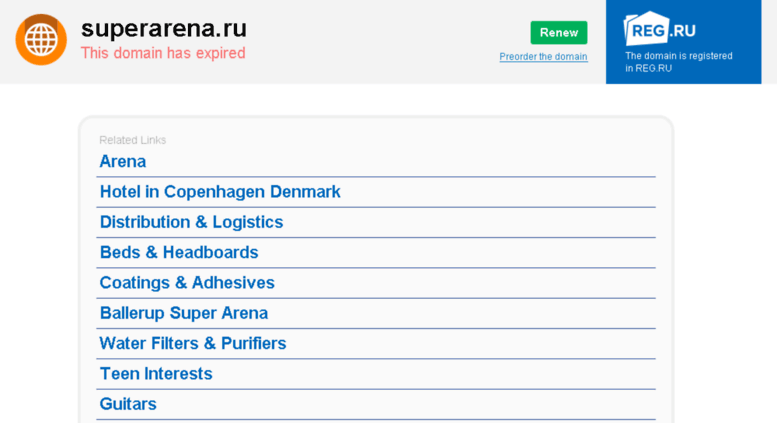Open the Guitars link

[x=128, y=404]
